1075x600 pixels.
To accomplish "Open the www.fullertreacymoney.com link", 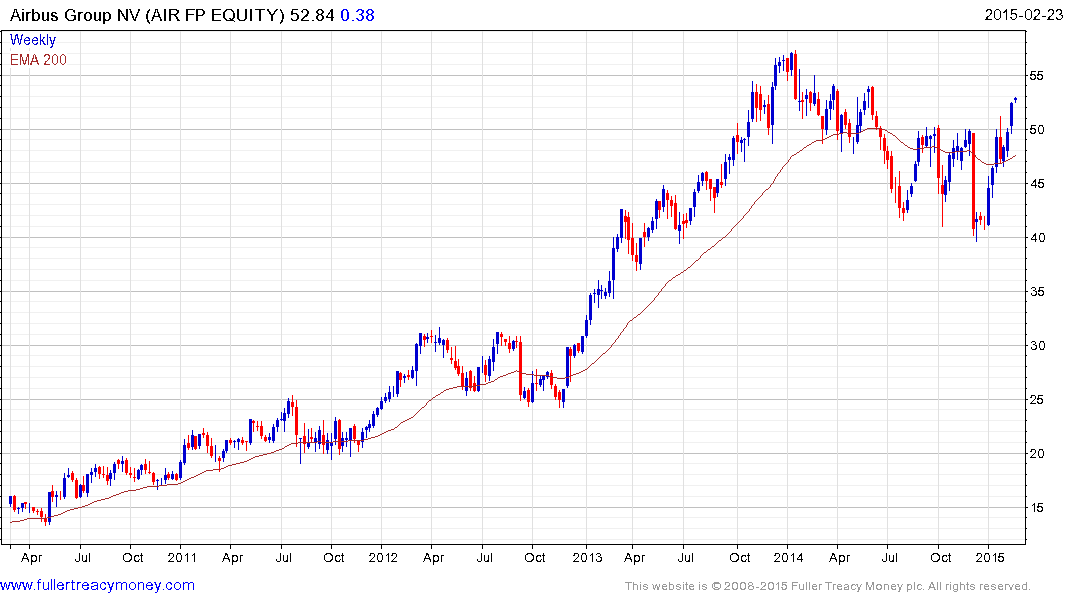I will click(97, 585).
